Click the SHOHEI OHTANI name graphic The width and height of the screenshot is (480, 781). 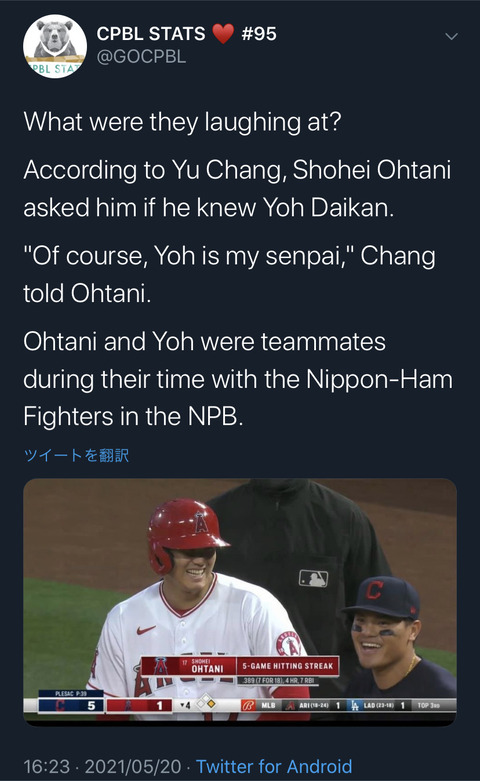(205, 666)
